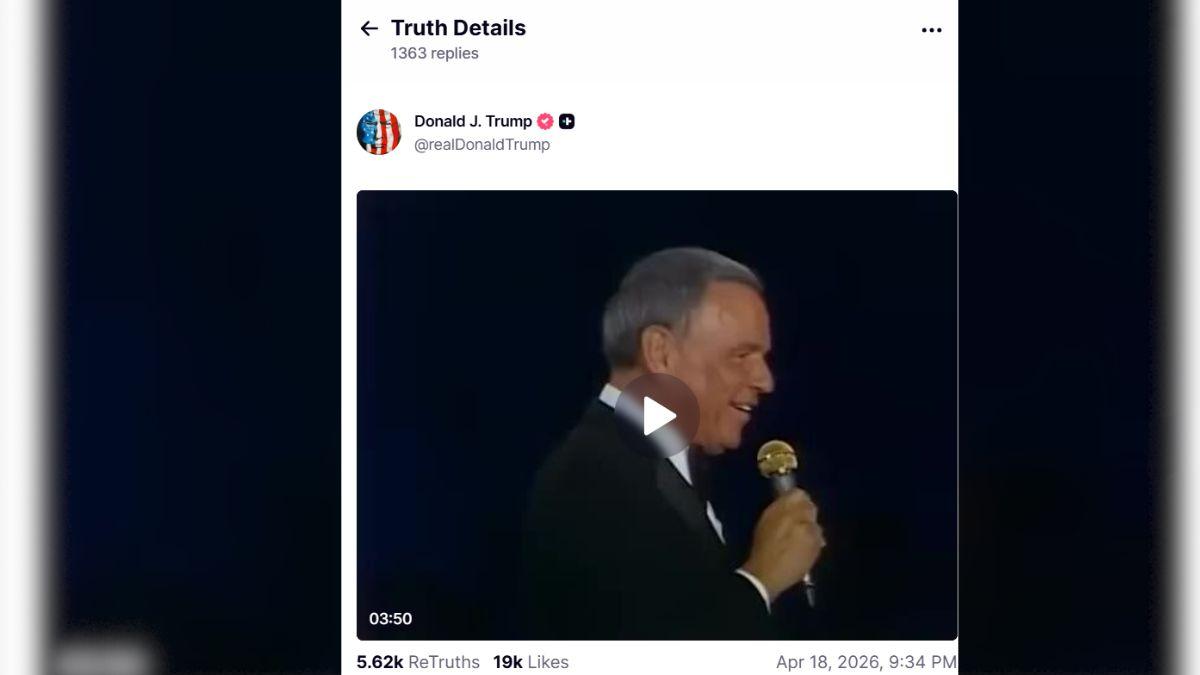Screen dimensions: 1200x675
Task: Open post options with the ellipsis icon
Action: click(932, 29)
